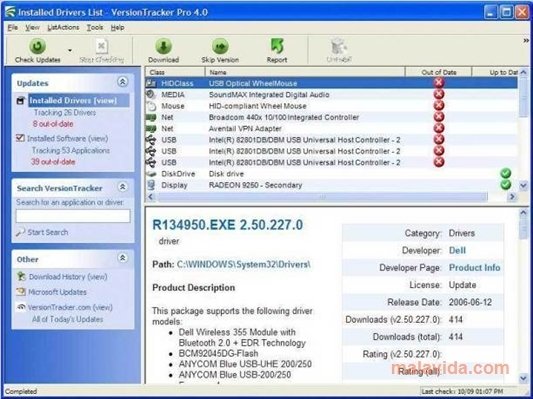The height and width of the screenshot is (399, 533).
Task: Open Download History (view) link
Action: tap(68, 277)
